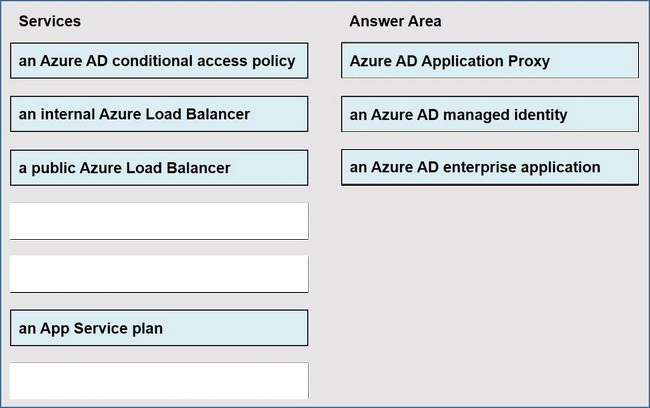This screenshot has width=650, height=408.
Task: Click the empty slot directly above App Service plan
Action: pyautogui.click(x=159, y=274)
